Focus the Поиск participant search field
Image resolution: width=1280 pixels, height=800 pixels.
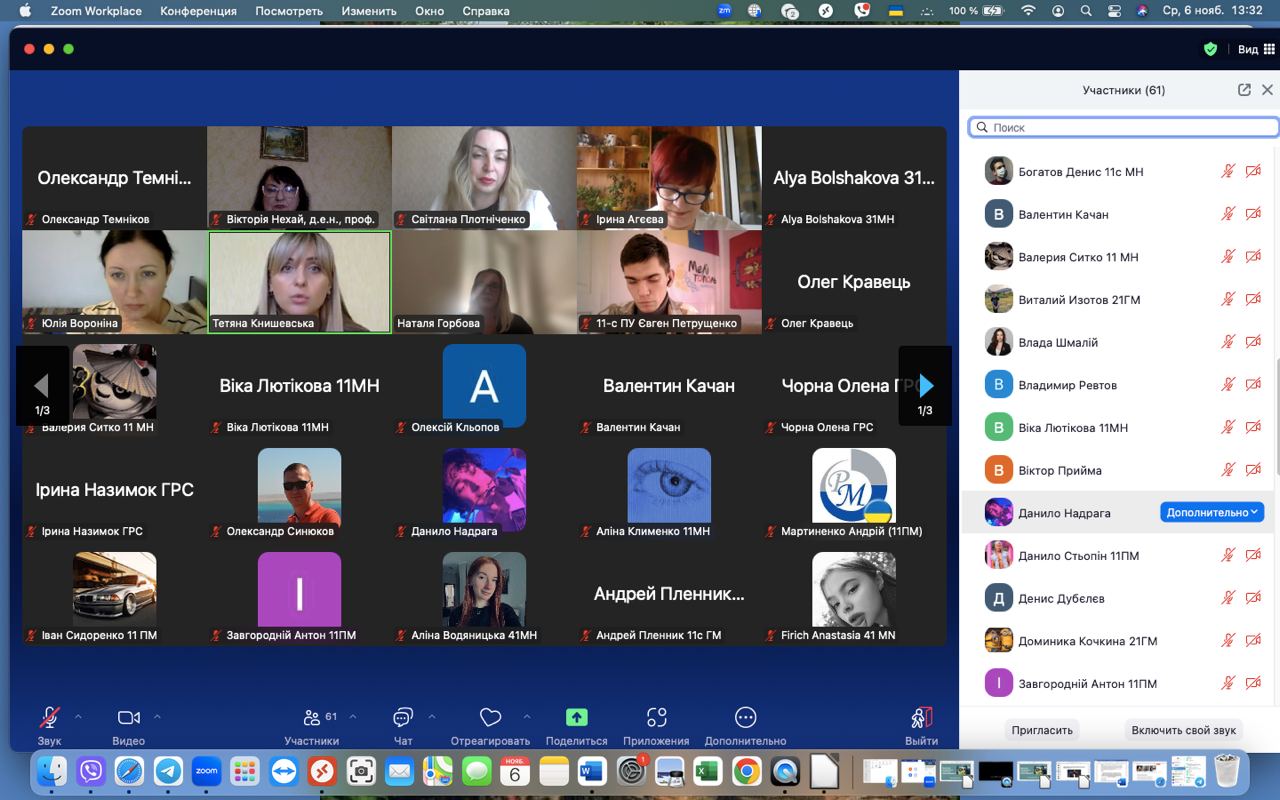(1123, 127)
